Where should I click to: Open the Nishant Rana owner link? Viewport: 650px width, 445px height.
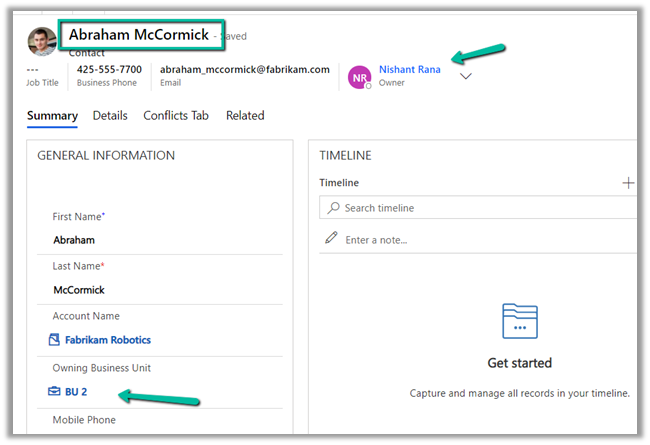[409, 69]
